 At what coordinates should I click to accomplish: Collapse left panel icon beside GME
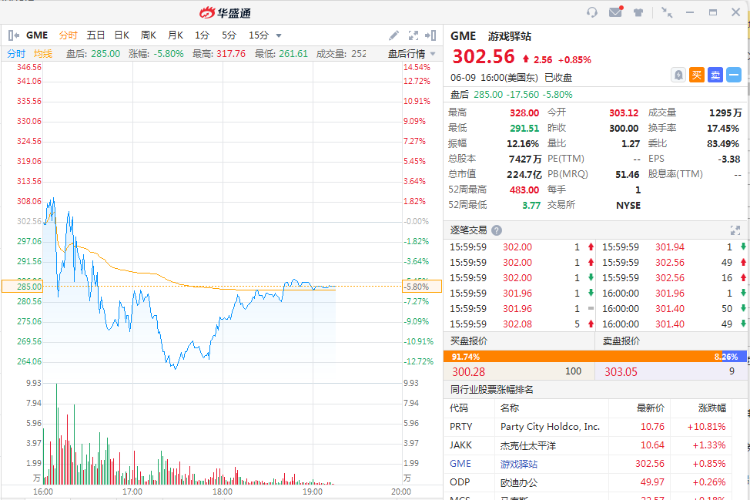point(13,35)
